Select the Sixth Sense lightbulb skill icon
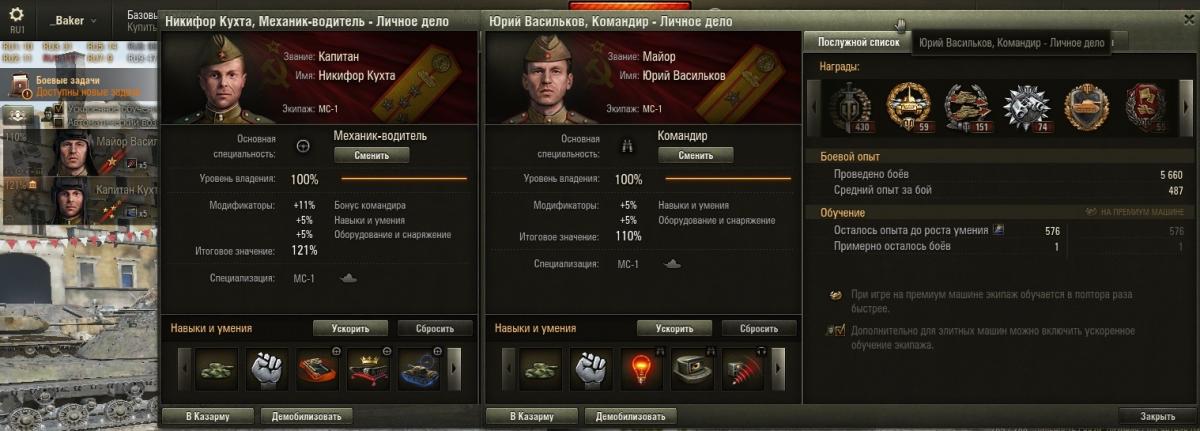This screenshot has height=431, width=1200. [x=641, y=369]
